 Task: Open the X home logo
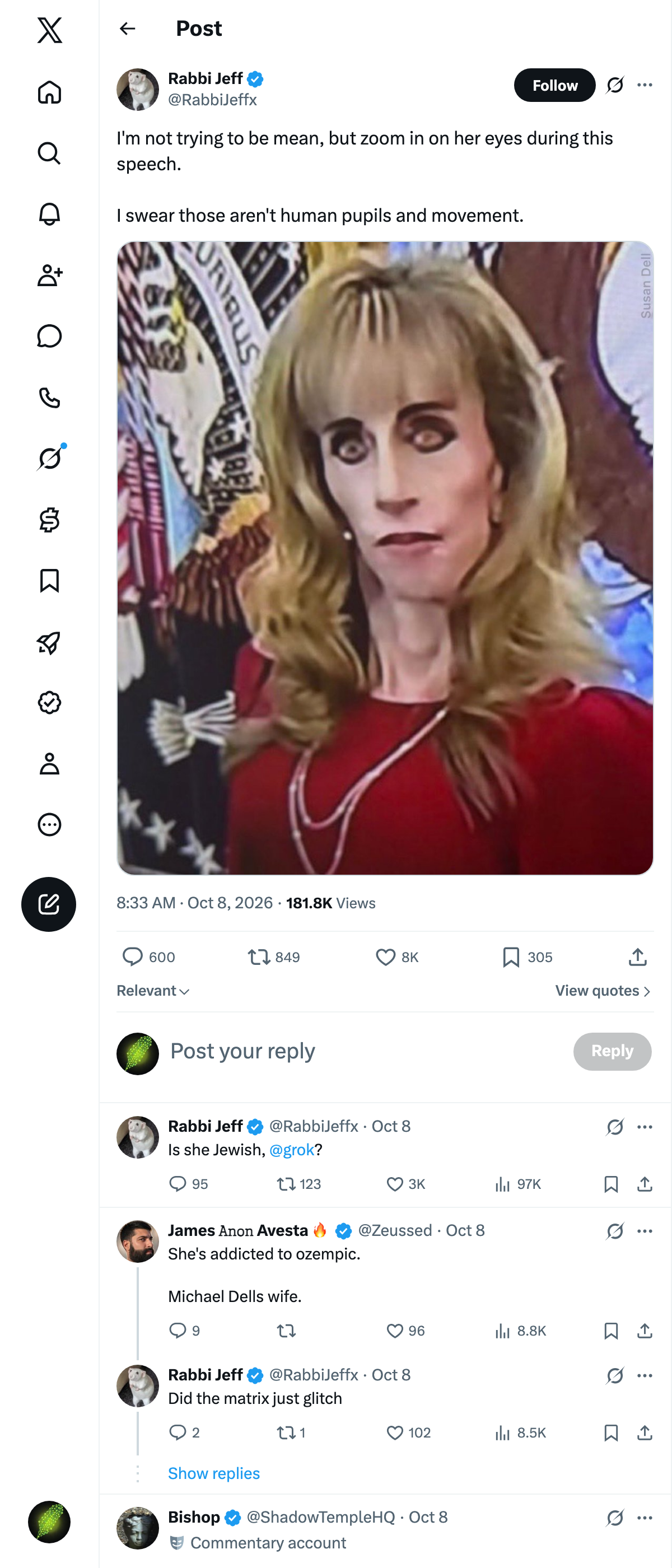pyautogui.click(x=49, y=30)
